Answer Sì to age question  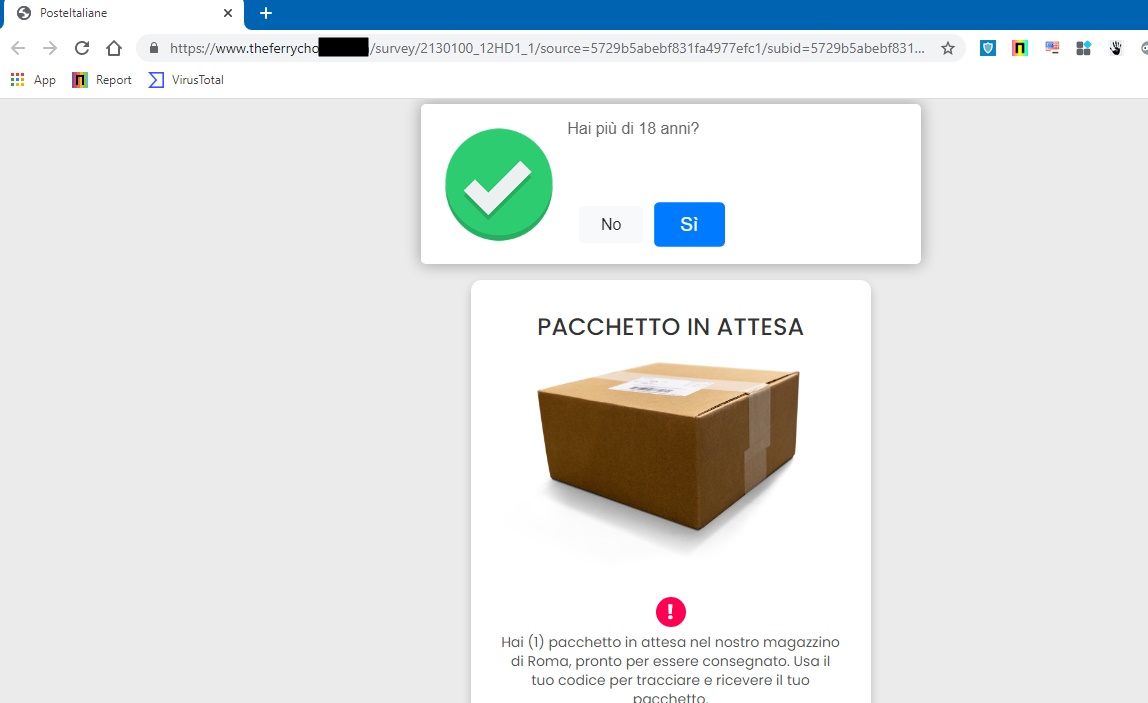689,224
